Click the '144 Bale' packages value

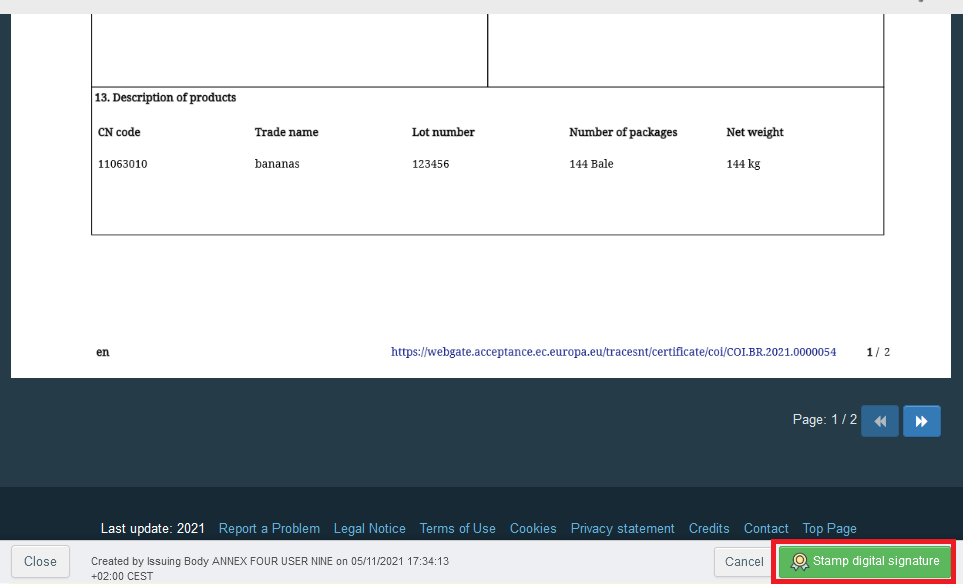pos(591,164)
